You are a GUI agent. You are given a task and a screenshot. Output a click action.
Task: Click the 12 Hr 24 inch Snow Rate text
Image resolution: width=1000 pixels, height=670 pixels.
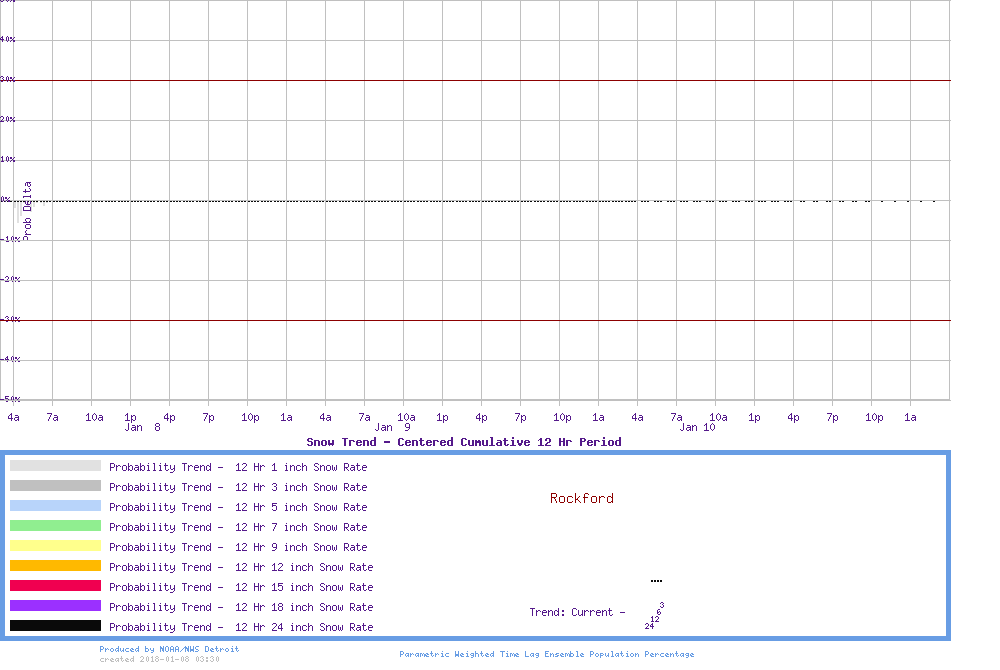tap(304, 627)
